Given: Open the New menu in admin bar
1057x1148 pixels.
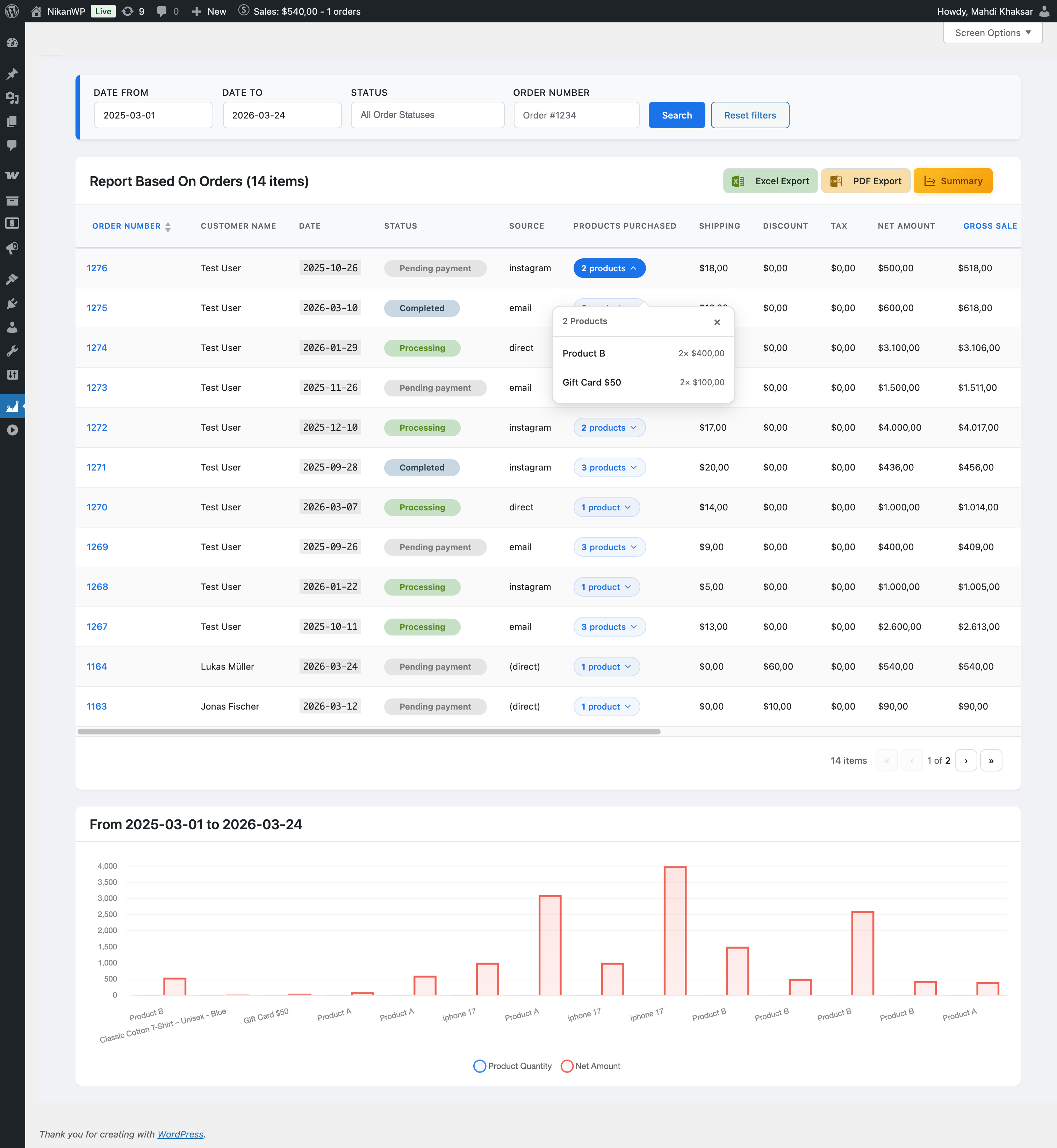Looking at the screenshot, I should pyautogui.click(x=209, y=11).
